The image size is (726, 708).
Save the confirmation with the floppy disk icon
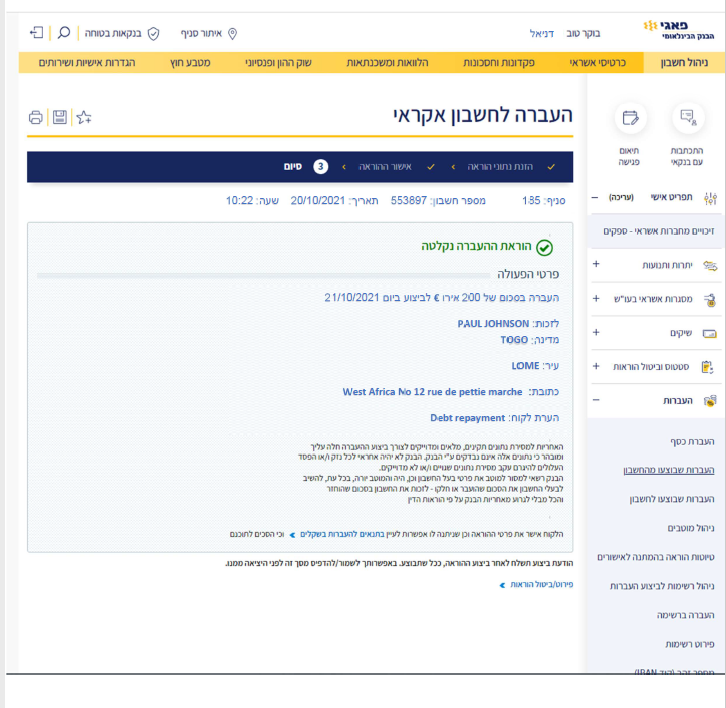[60, 117]
